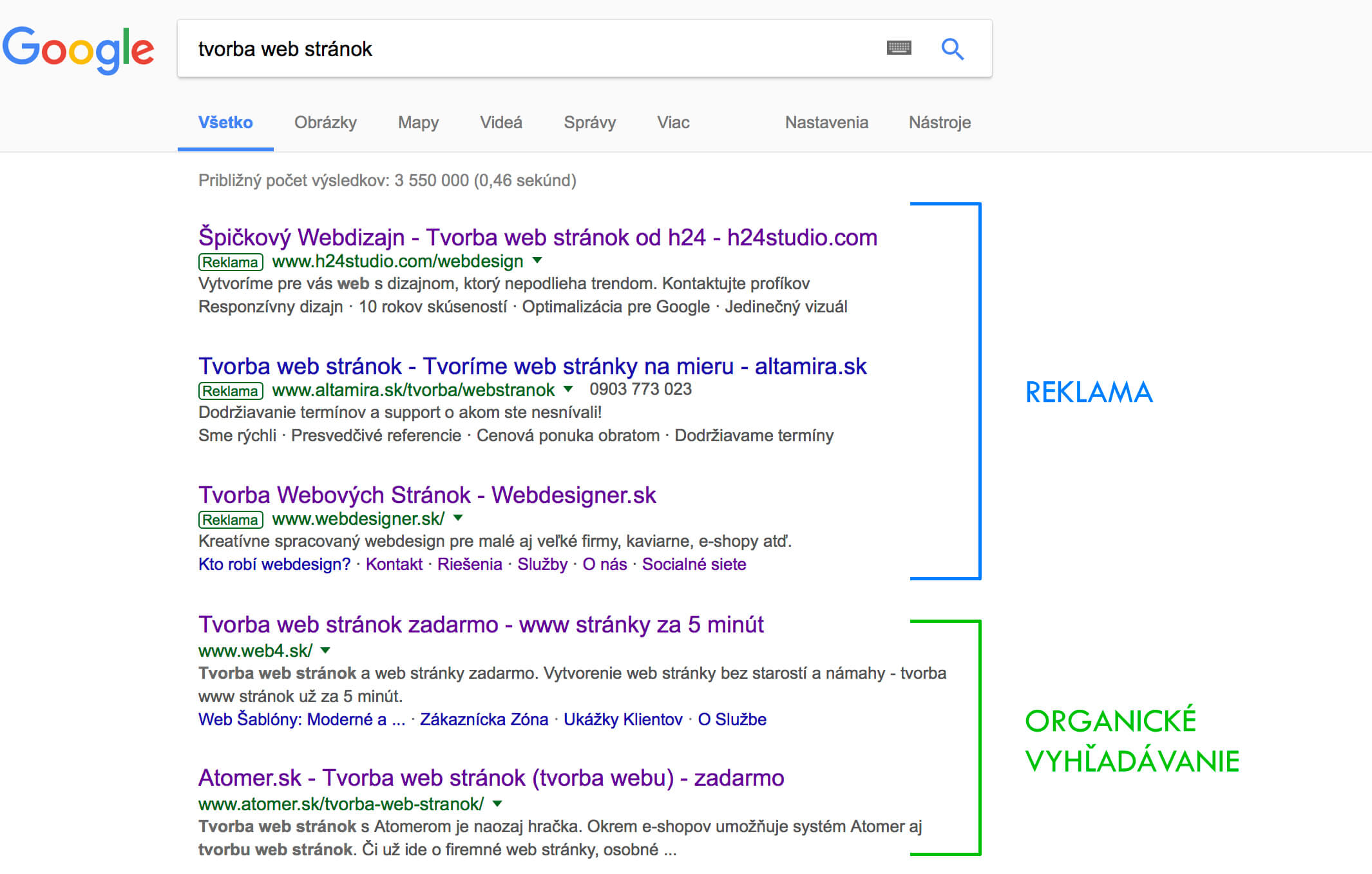Click the phone number 0903 773 023
Screen dimensions: 1372x874
(x=641, y=389)
